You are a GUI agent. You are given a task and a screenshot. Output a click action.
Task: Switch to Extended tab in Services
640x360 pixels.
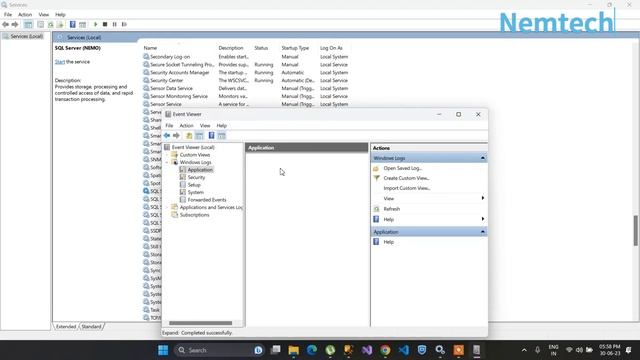(66, 327)
